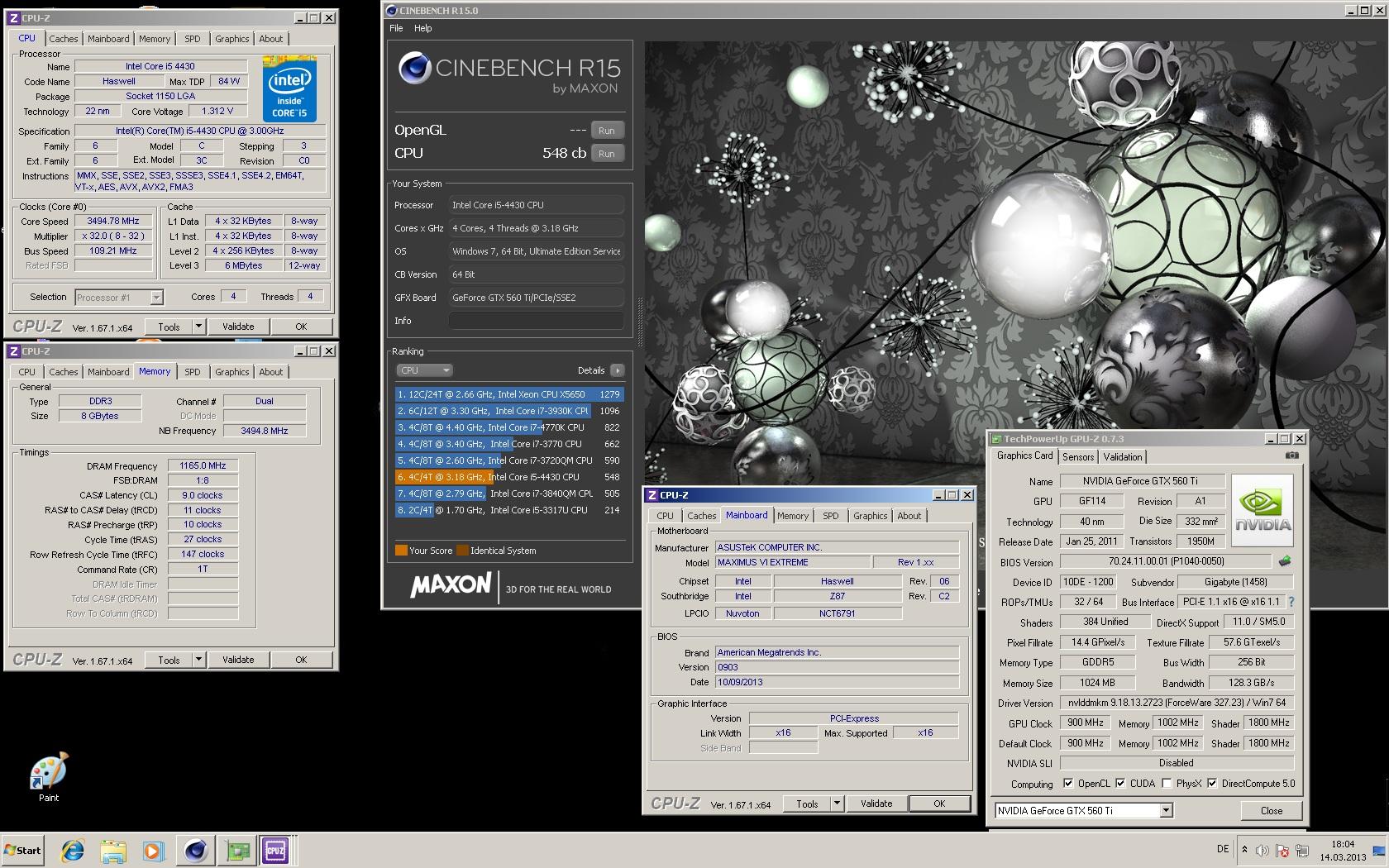Run the OpenGL benchmark in Cinebench
Viewport: 1389px width, 868px height.
(607, 131)
